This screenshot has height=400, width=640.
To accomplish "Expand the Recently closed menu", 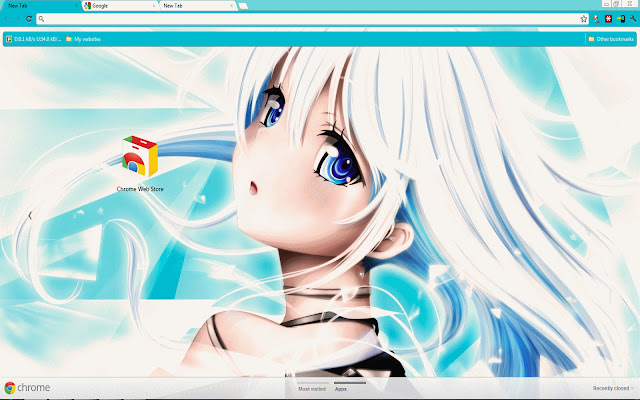I will (613, 388).
